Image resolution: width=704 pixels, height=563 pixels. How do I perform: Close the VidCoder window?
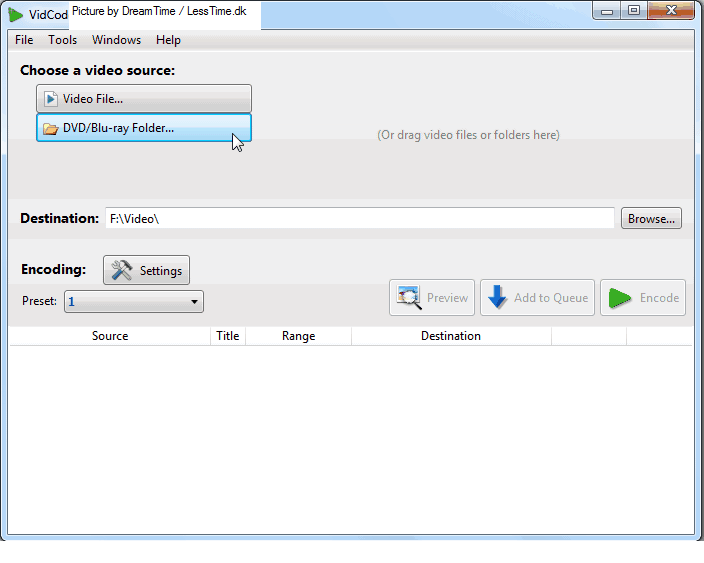(x=671, y=11)
